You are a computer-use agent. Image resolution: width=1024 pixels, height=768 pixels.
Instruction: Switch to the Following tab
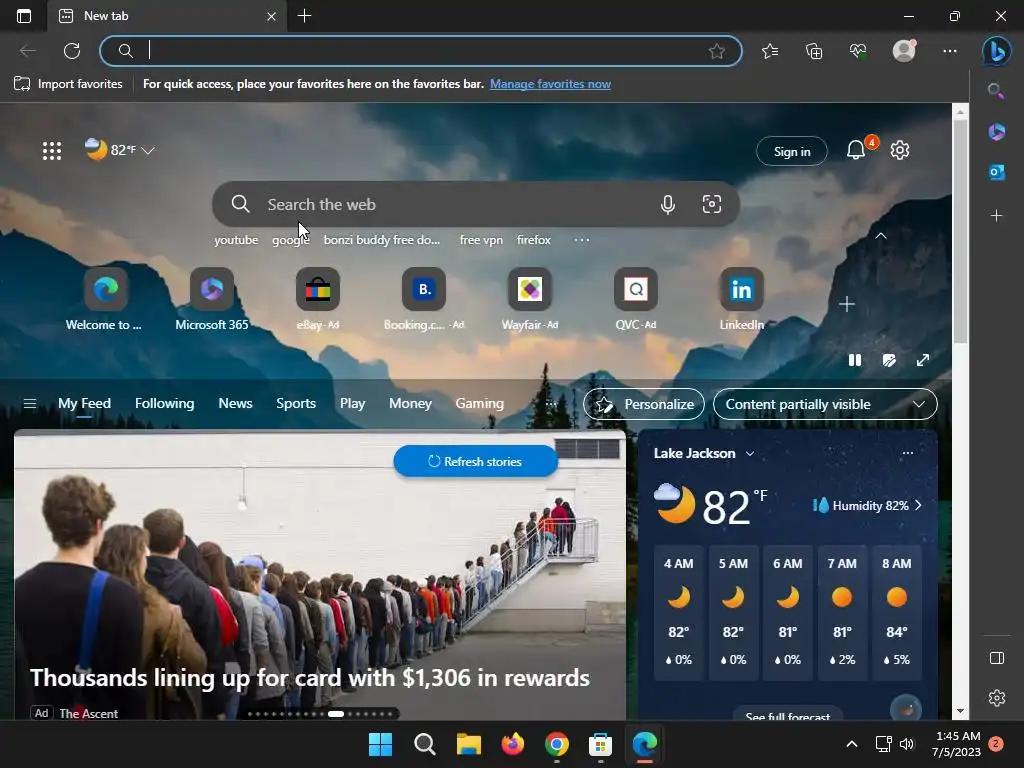click(165, 404)
